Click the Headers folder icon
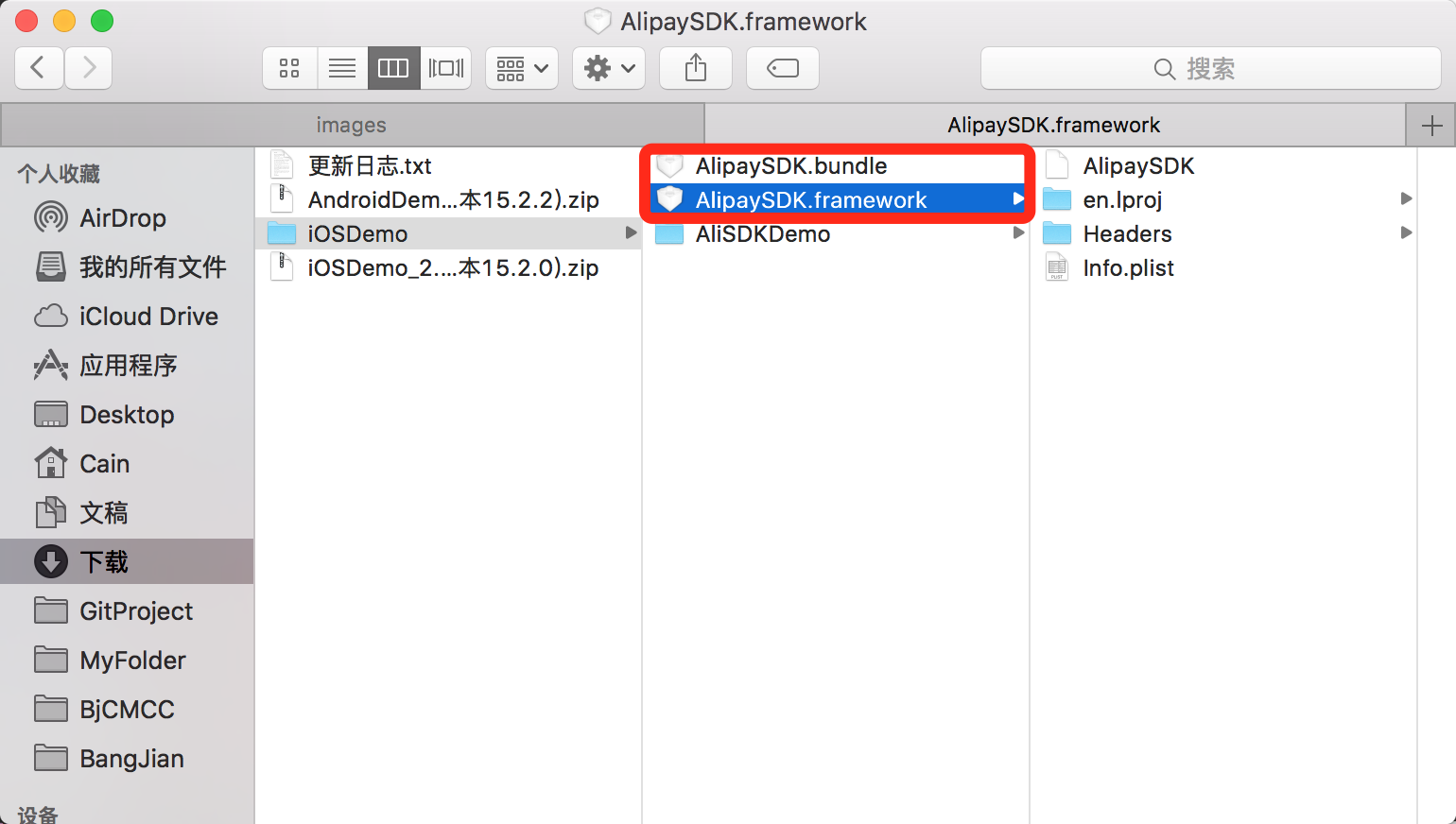This screenshot has height=824, width=1456. pos(1057,233)
